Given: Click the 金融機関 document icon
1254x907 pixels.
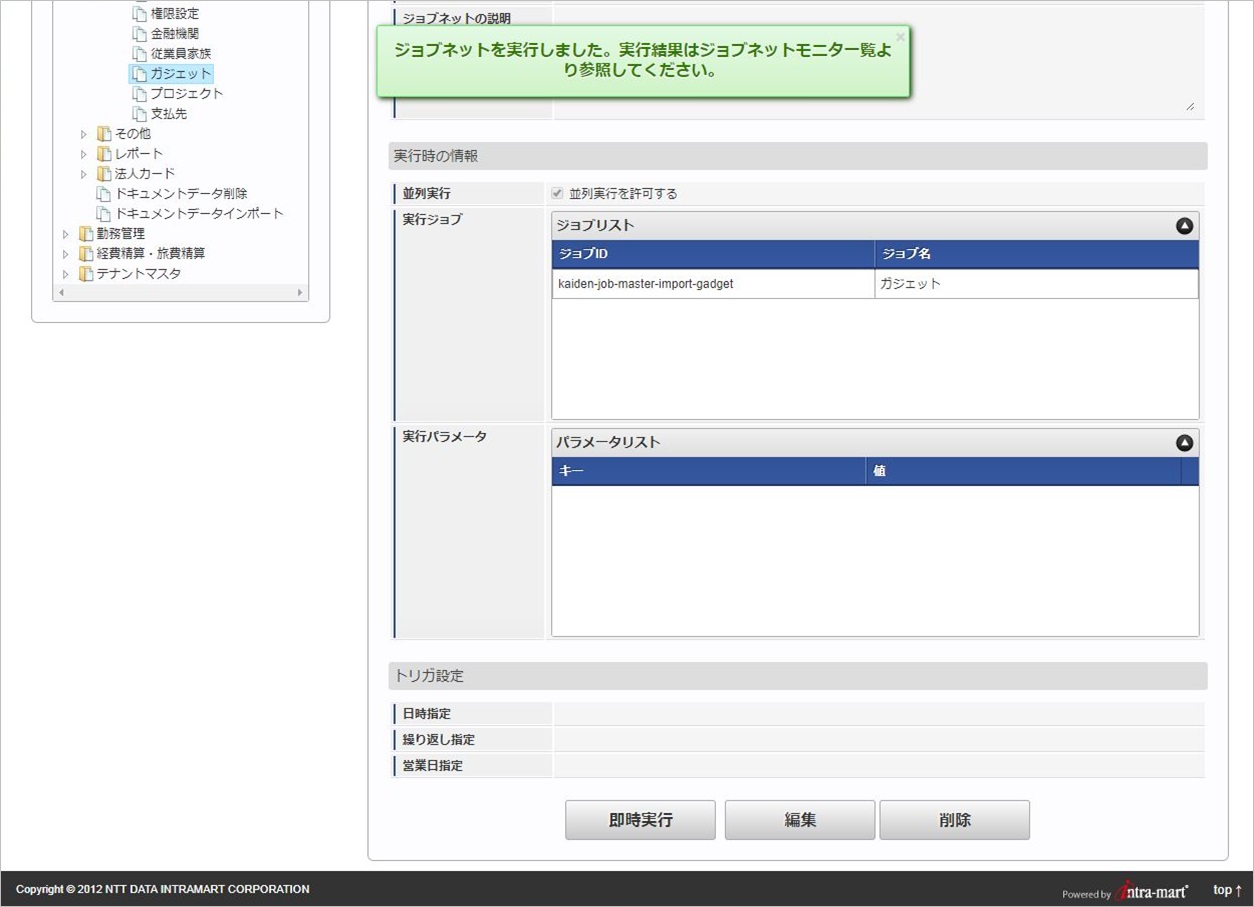Looking at the screenshot, I should coord(139,34).
